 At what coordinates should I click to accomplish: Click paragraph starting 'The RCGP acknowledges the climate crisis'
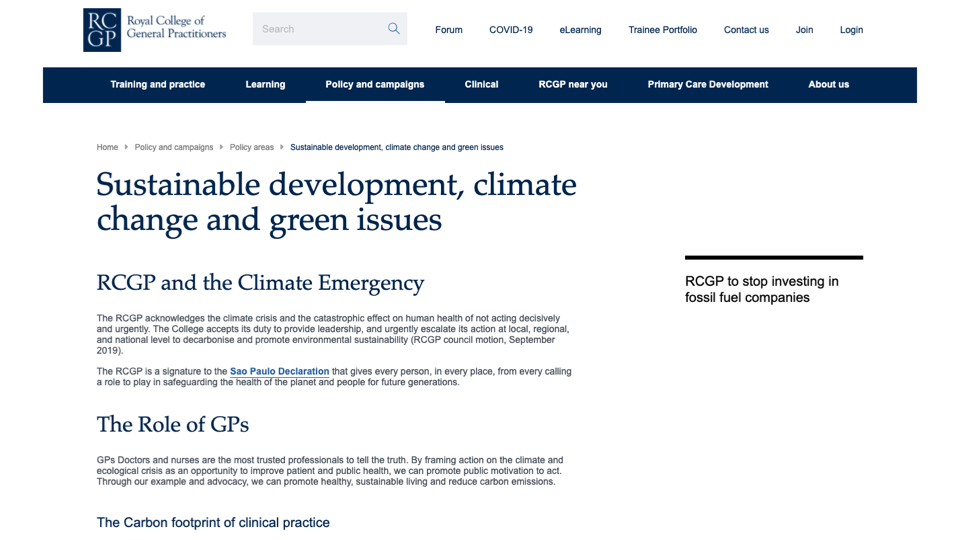click(x=333, y=334)
